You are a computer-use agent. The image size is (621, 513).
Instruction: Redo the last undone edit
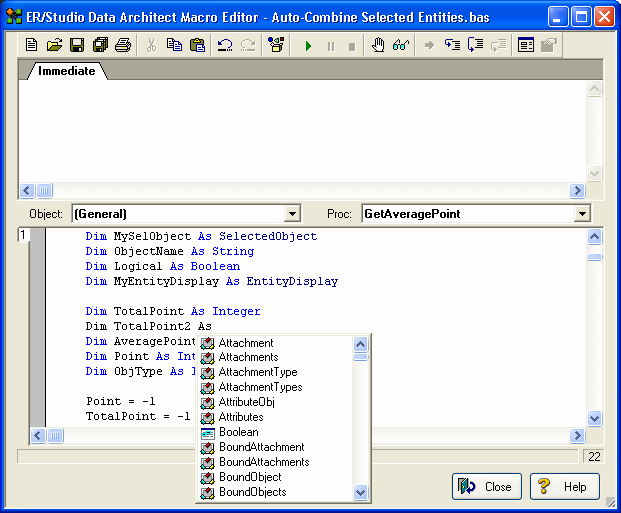point(248,45)
